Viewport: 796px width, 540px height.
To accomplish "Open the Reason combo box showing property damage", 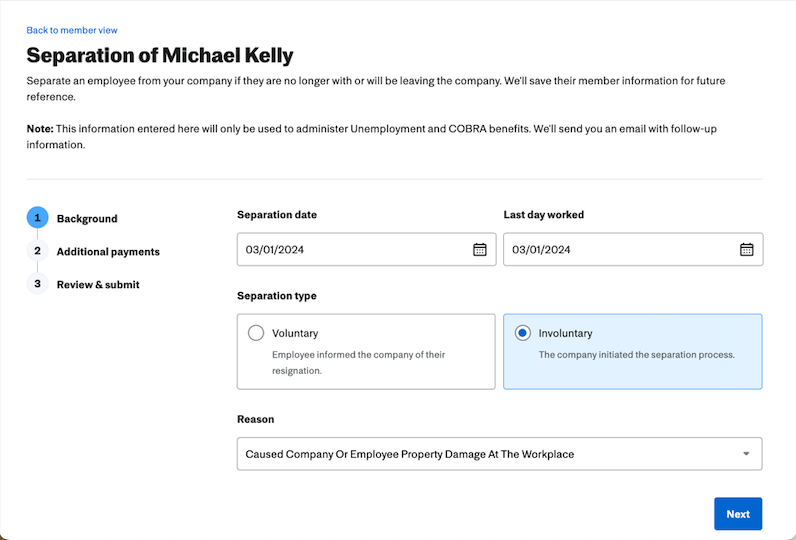I will [x=500, y=454].
